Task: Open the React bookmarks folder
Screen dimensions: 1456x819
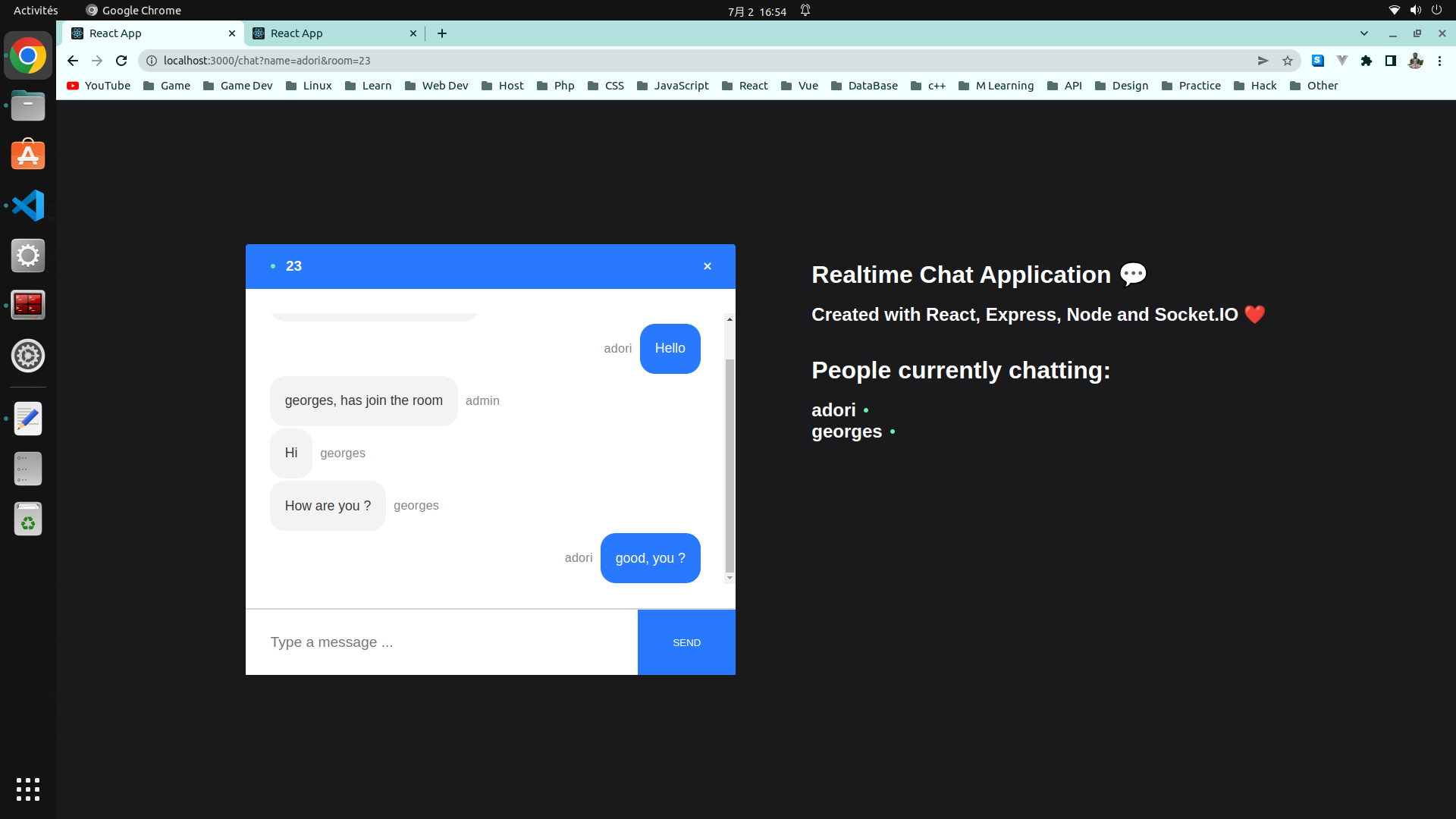Action: point(745,86)
